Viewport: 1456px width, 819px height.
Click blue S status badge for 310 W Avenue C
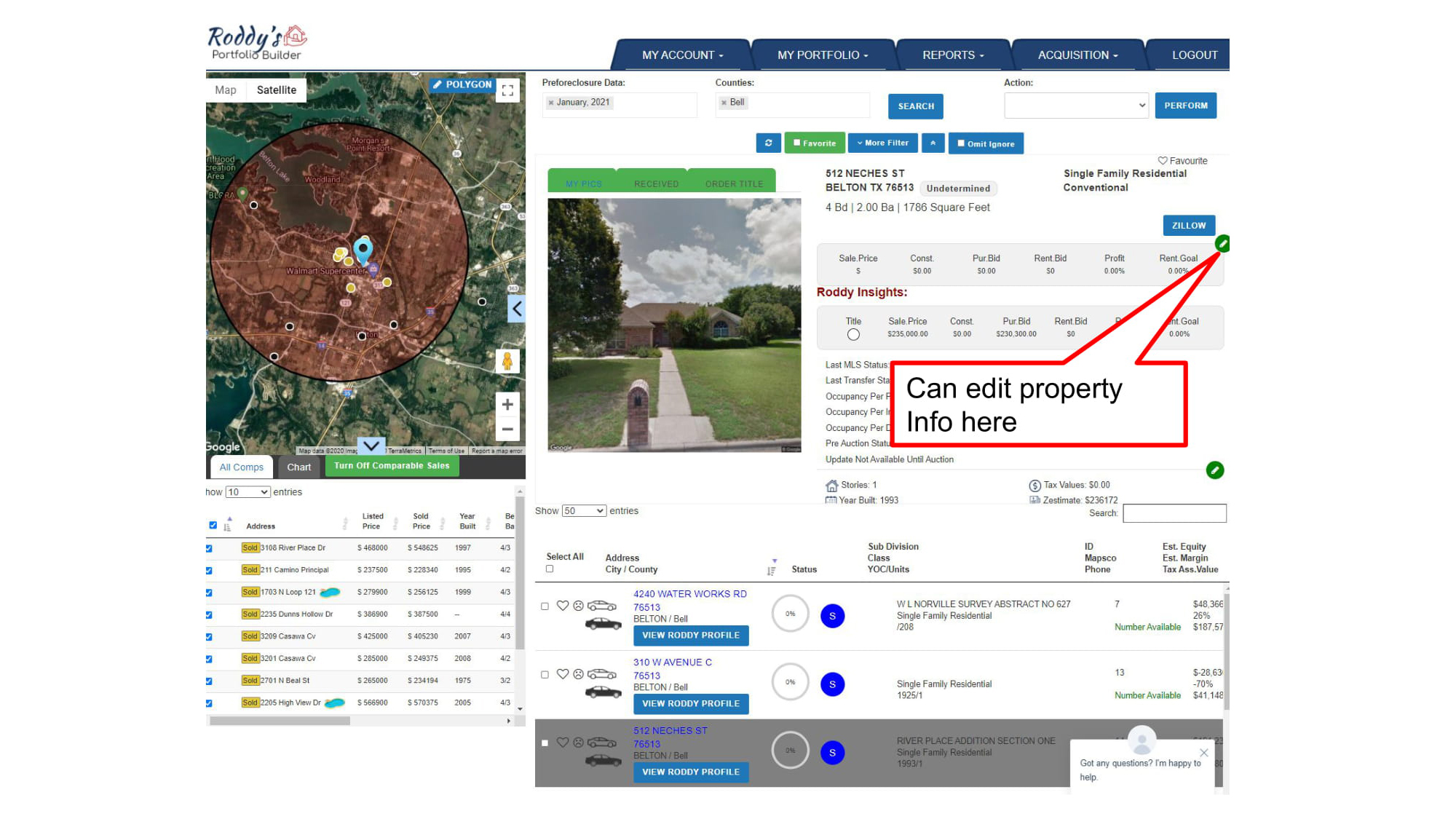(832, 684)
